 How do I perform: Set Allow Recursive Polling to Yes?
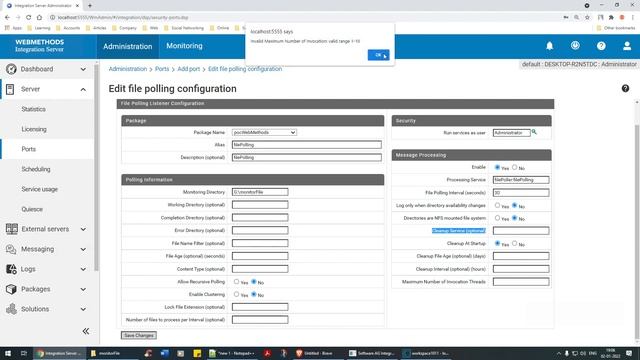click(x=236, y=282)
